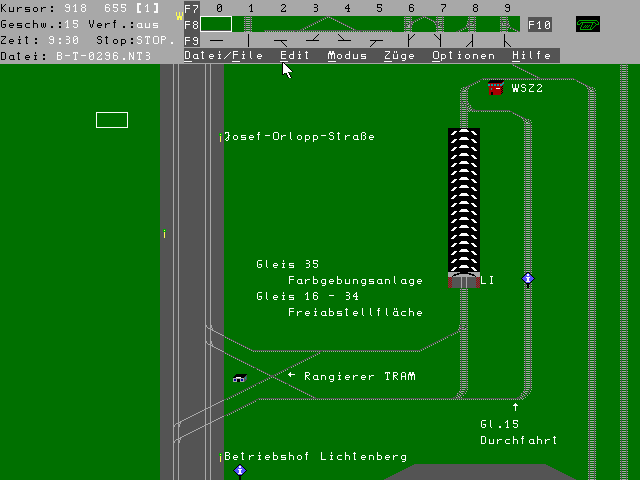Click the white rectangle cursor on the map

tap(112, 120)
